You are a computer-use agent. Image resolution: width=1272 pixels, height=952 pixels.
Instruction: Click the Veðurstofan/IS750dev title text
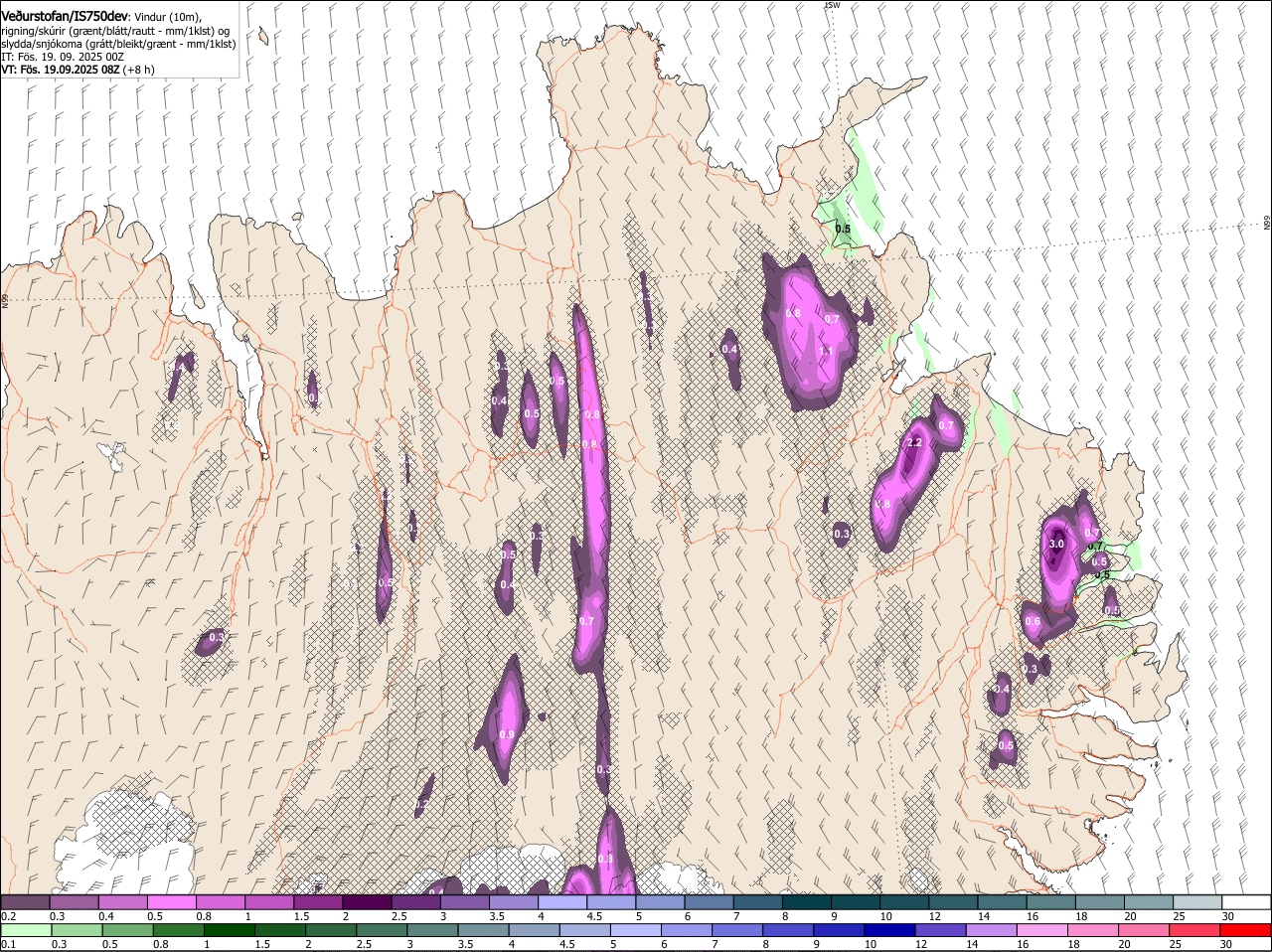pos(65,16)
